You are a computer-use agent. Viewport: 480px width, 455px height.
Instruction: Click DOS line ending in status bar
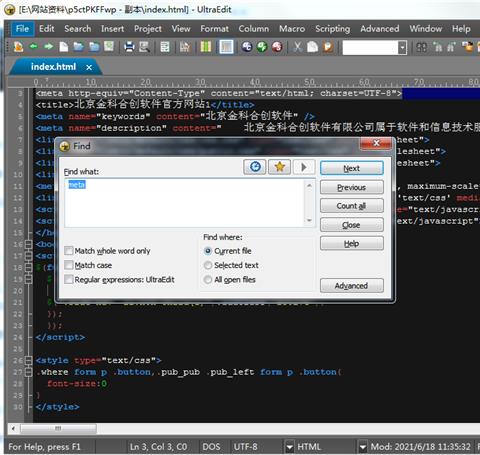pos(211,447)
